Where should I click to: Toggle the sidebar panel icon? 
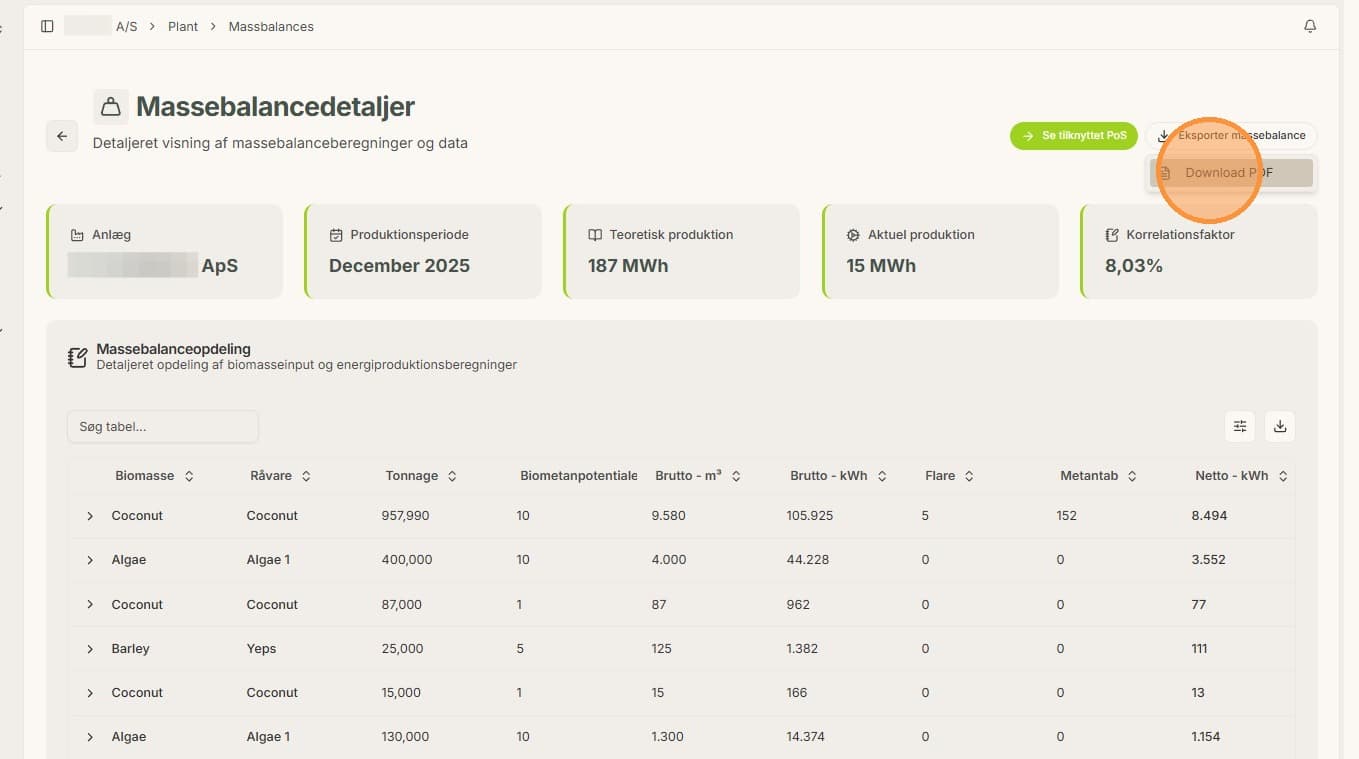click(47, 27)
